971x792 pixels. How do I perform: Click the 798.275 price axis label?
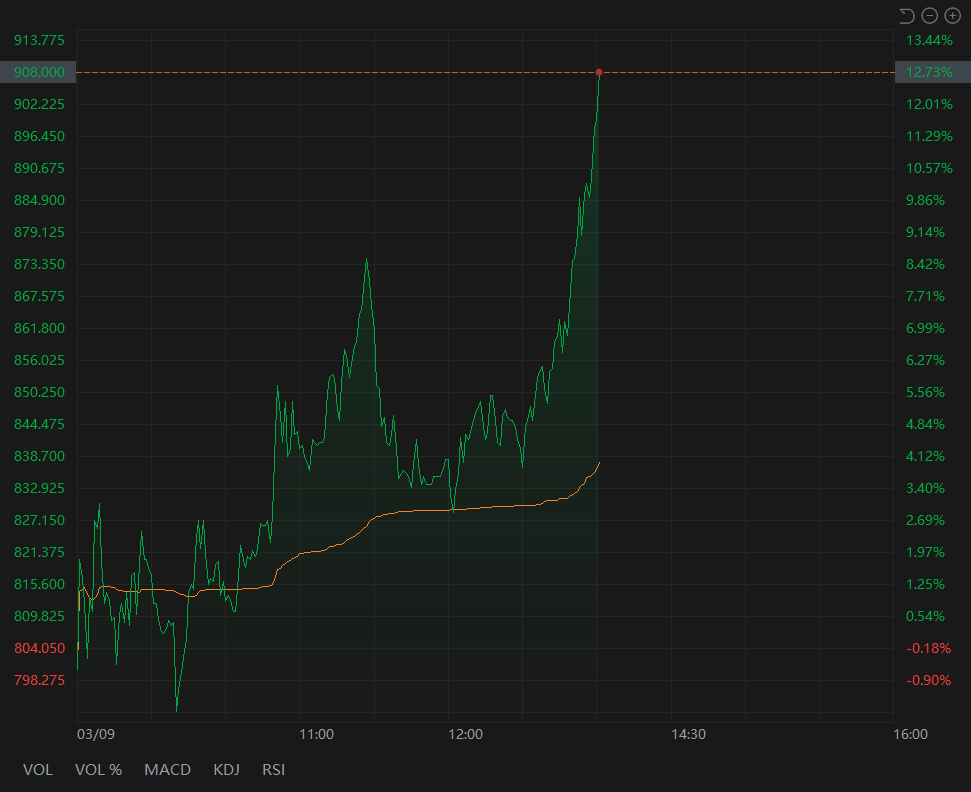39,681
